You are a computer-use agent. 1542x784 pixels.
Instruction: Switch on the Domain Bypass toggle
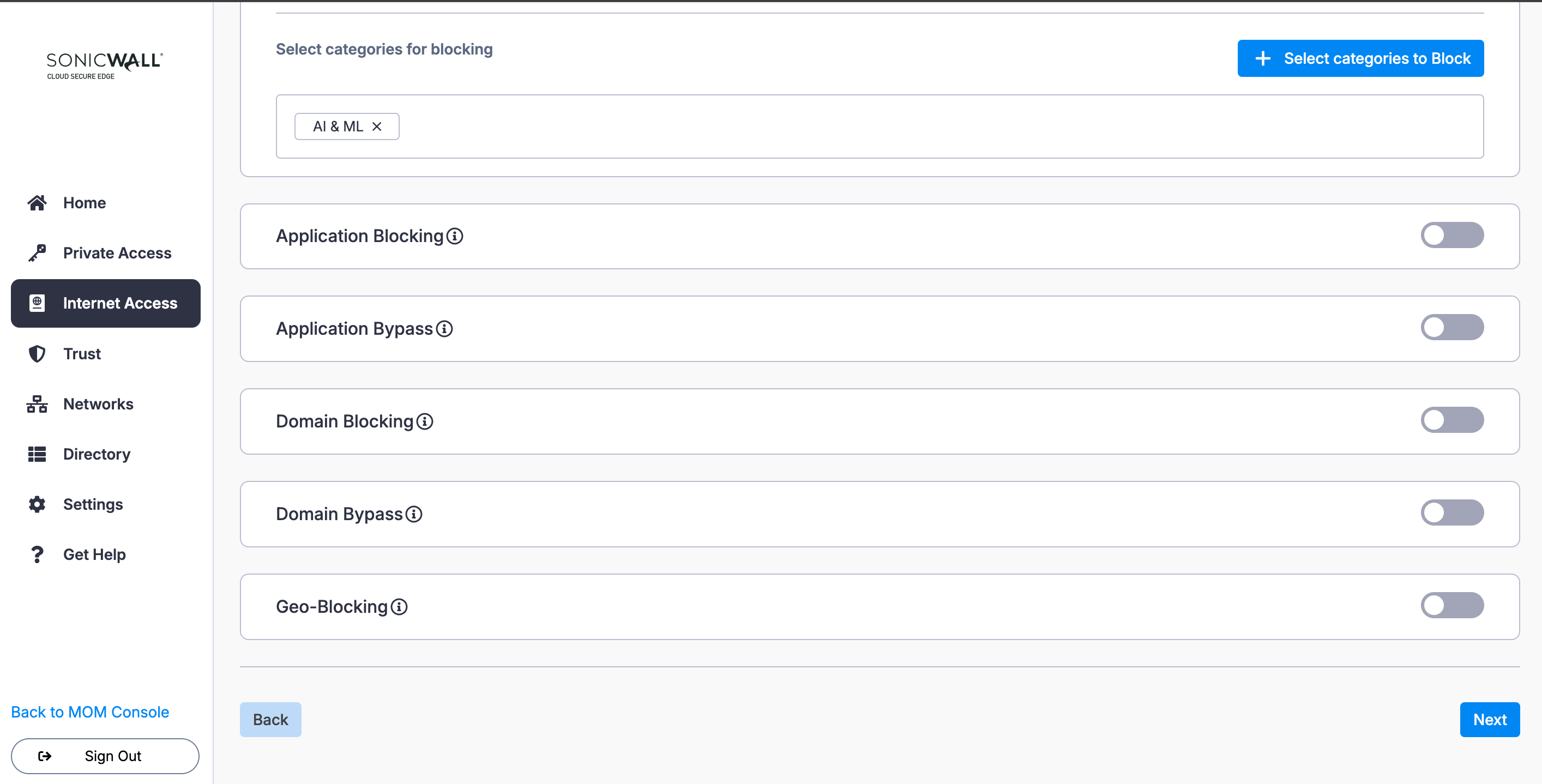1451,513
